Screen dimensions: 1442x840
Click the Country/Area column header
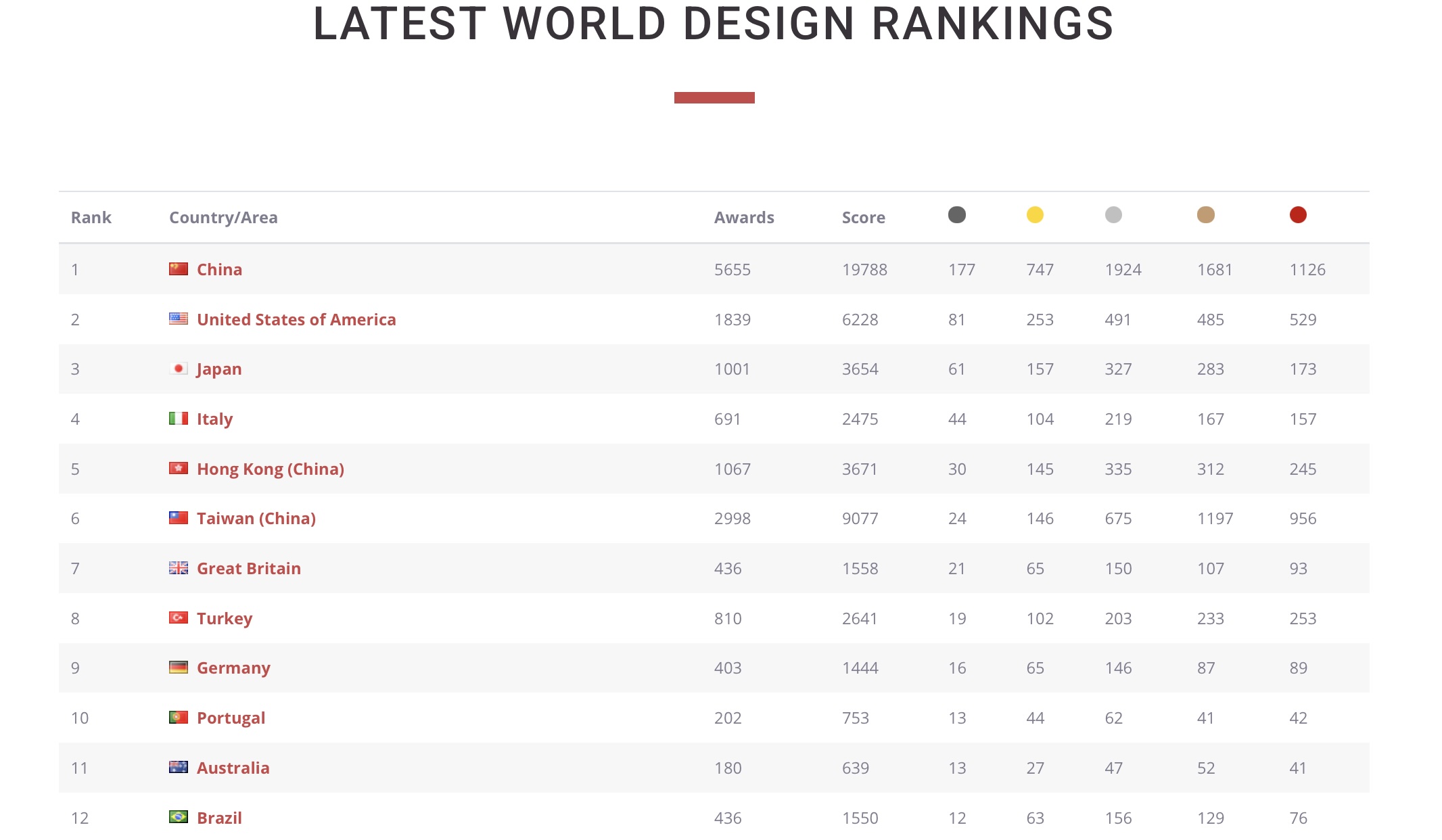point(223,217)
